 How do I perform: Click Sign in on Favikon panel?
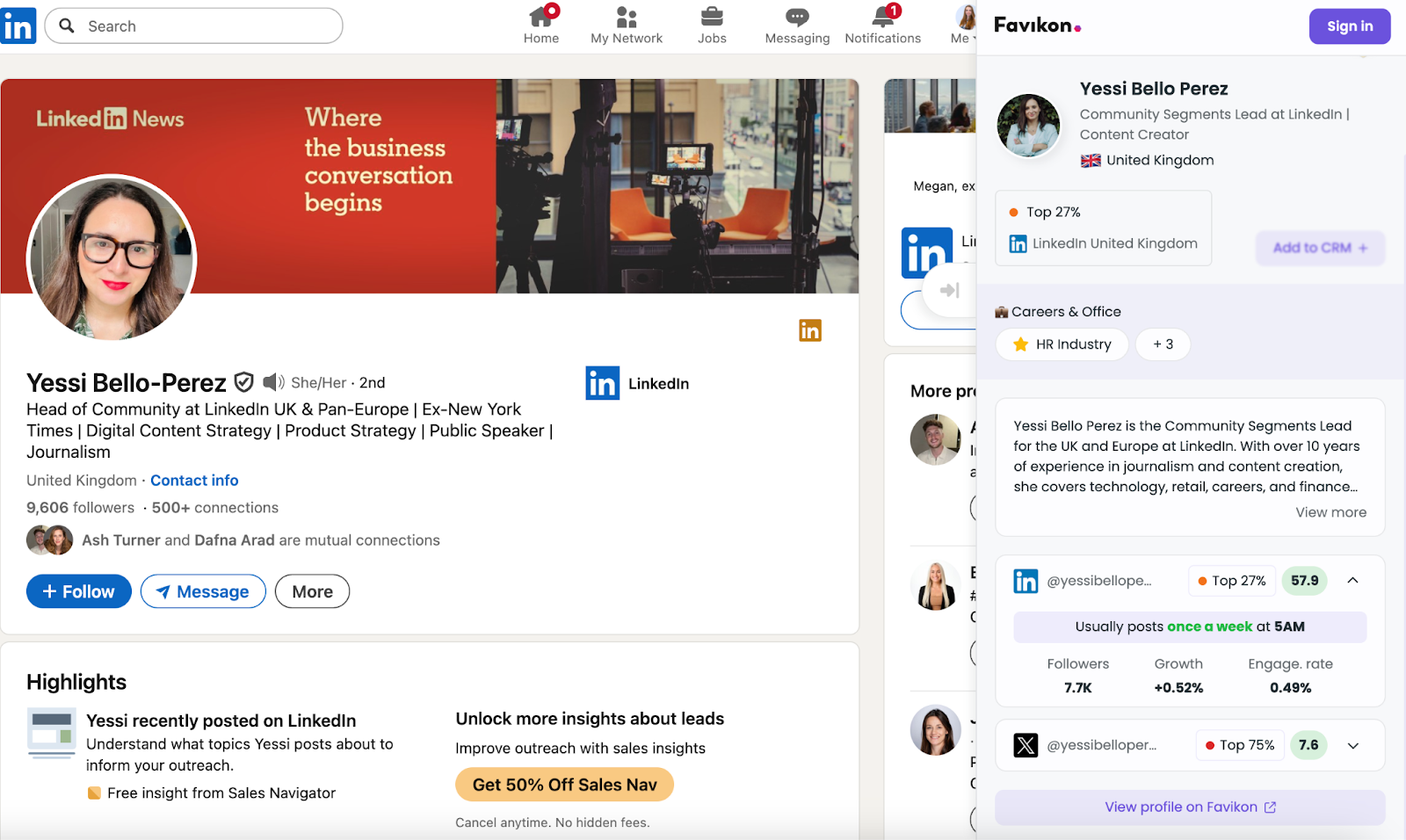coord(1350,26)
